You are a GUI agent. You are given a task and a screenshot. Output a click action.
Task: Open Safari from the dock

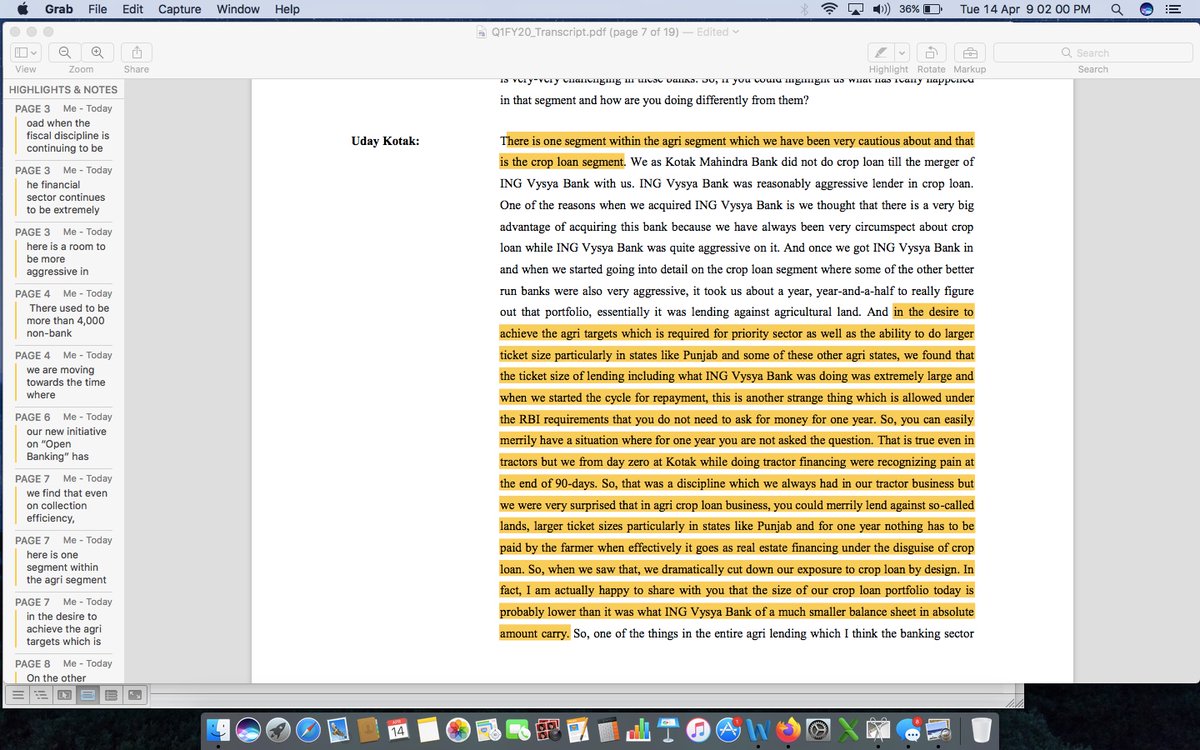(308, 730)
